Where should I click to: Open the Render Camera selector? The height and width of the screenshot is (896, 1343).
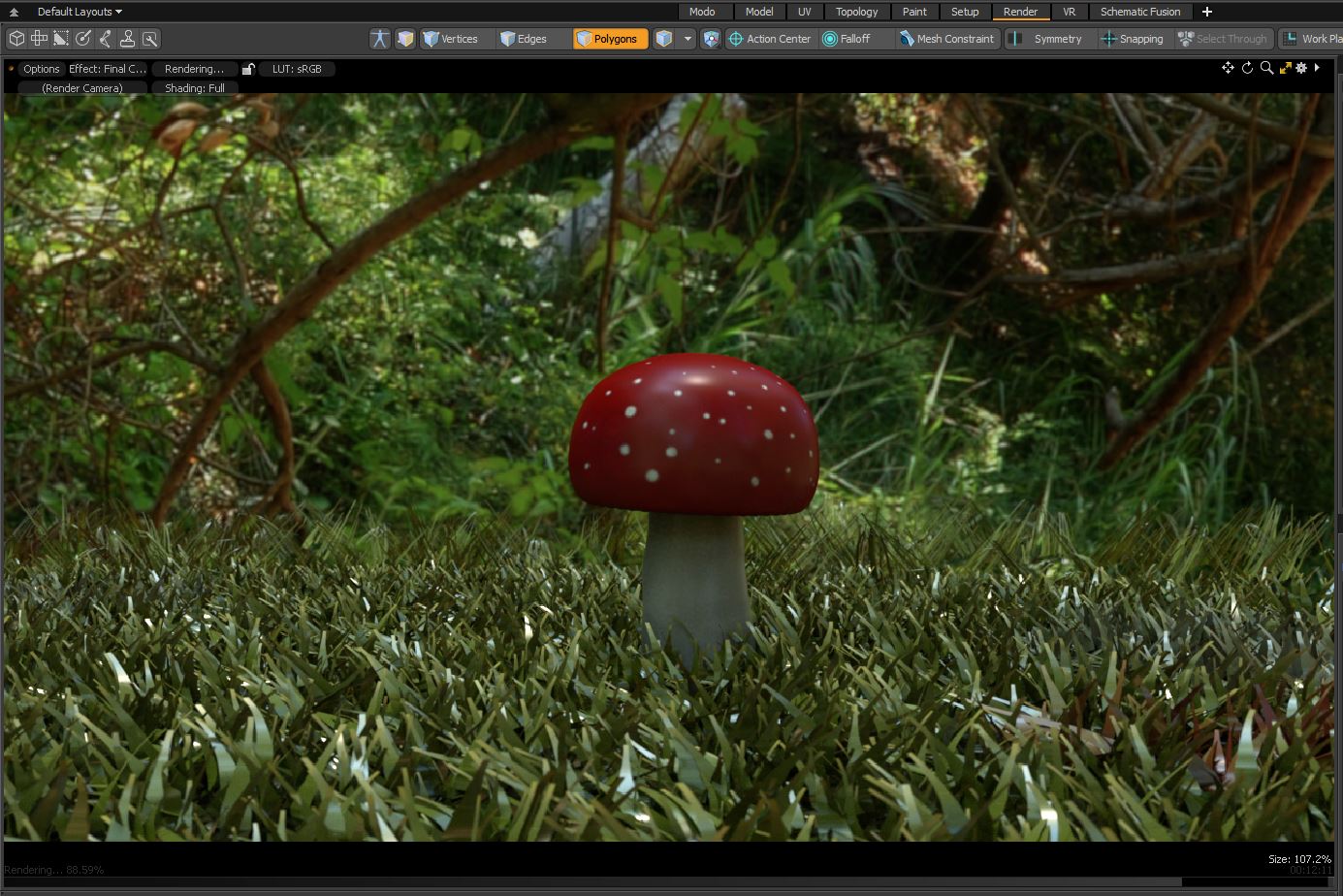point(82,87)
